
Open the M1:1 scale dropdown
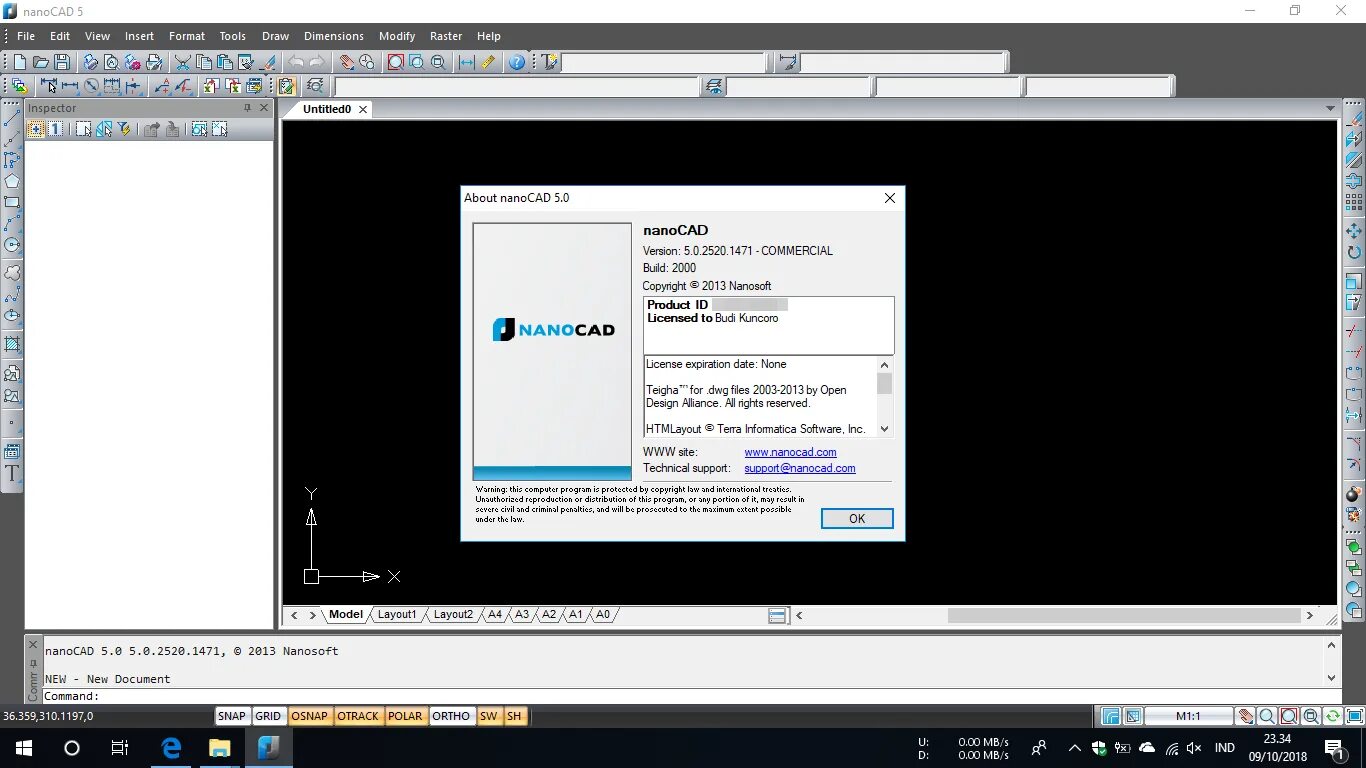[x=1188, y=716]
